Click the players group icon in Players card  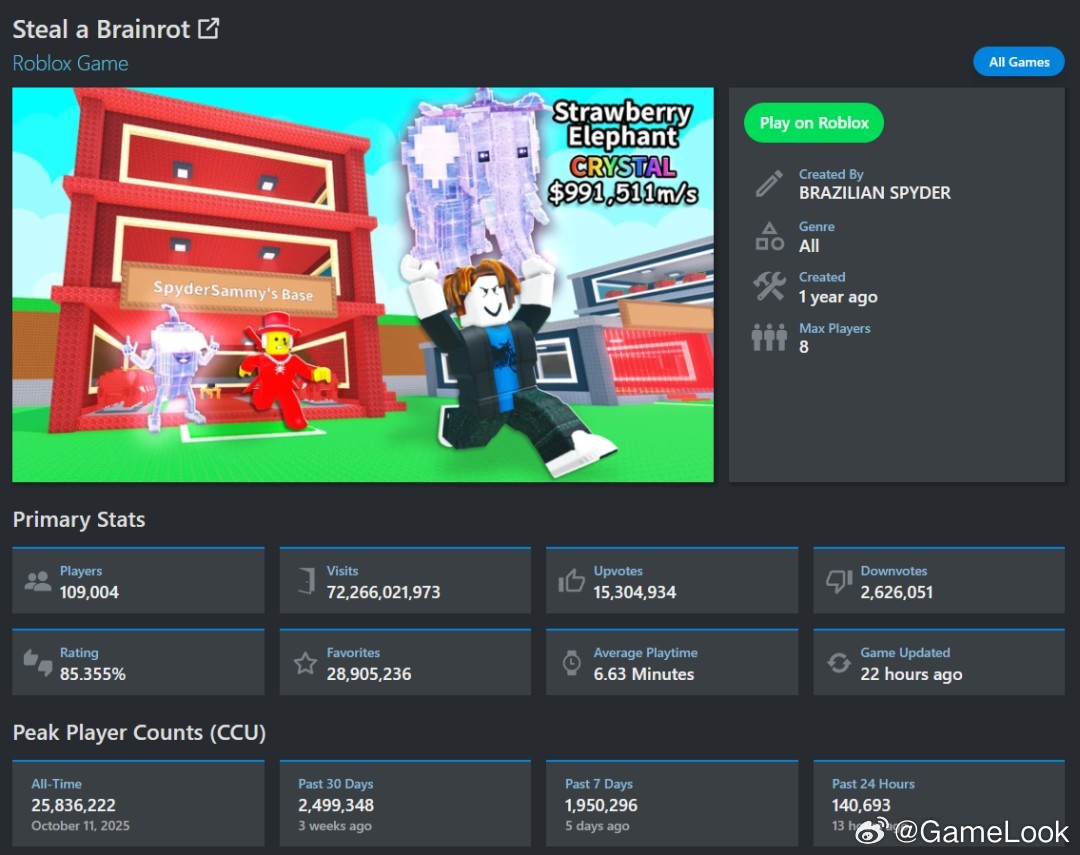[x=37, y=581]
